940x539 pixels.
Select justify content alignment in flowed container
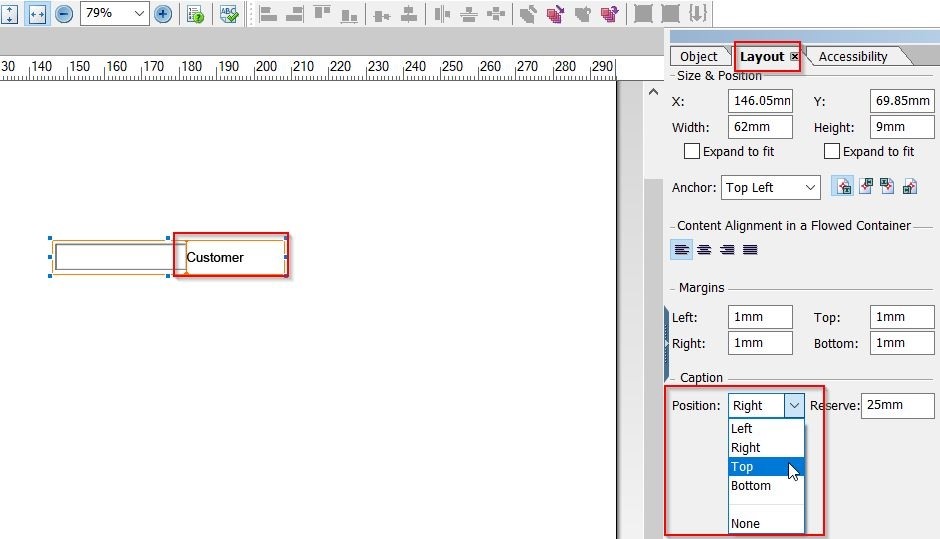pos(750,249)
